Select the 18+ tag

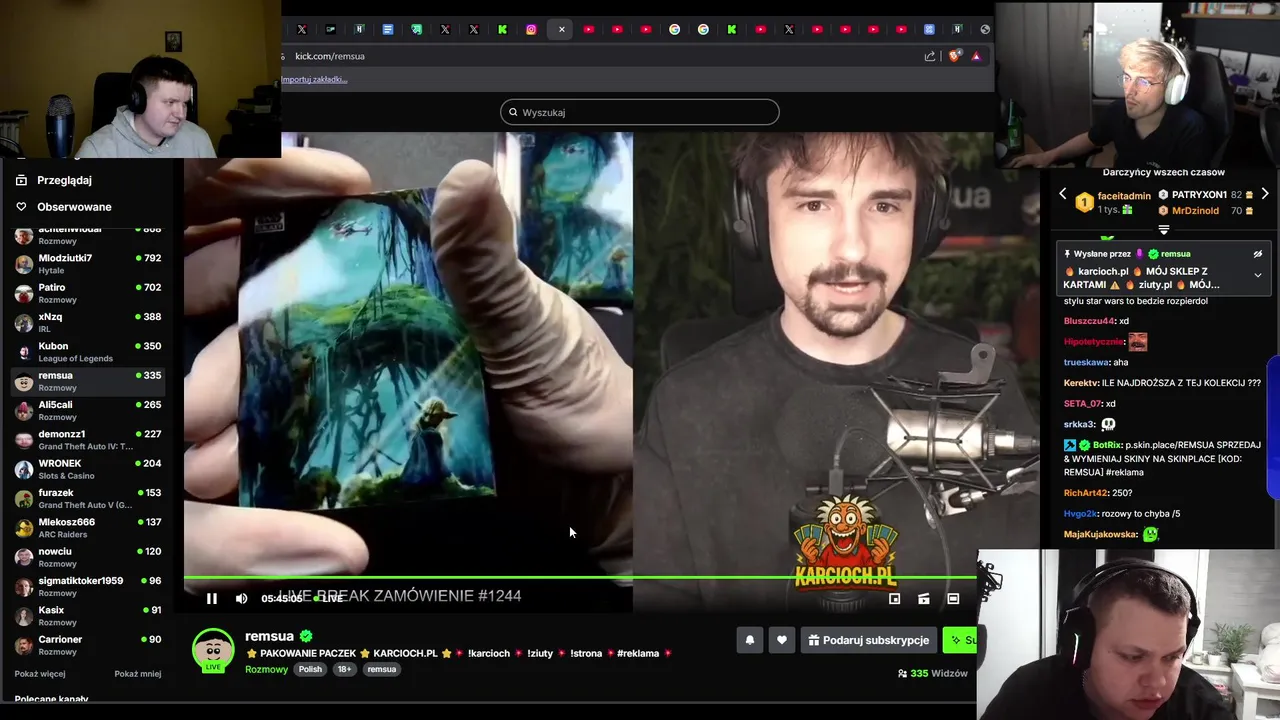pos(344,669)
